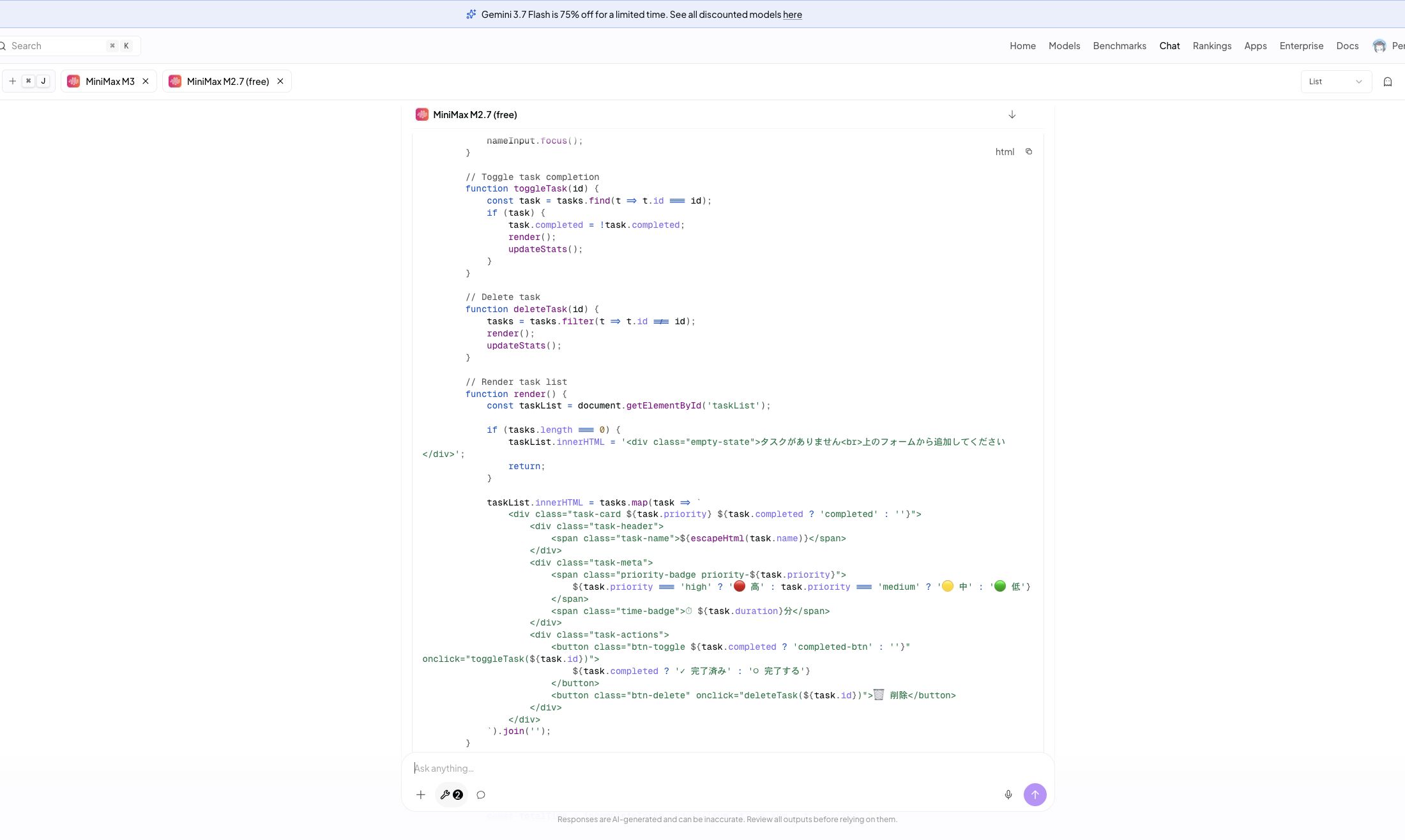Attach a file with the plus icon
The image size is (1405, 840).
420,795
